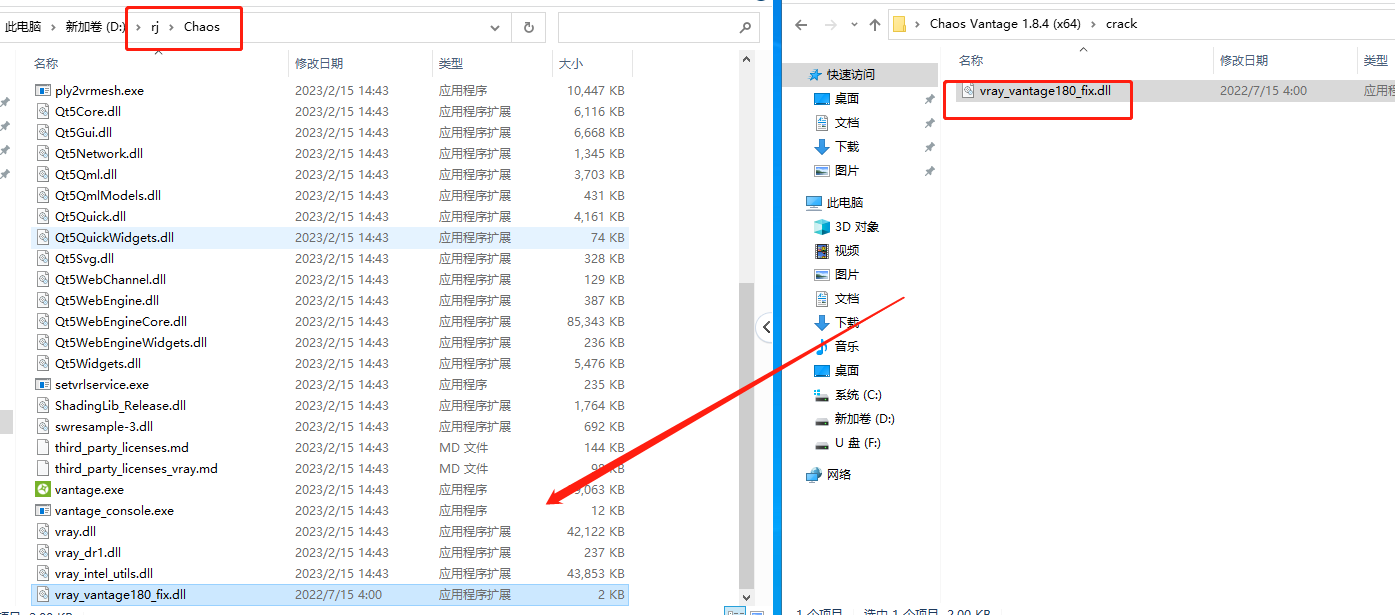
Task: Sort files by the 大小 column header
Action: (x=570, y=63)
